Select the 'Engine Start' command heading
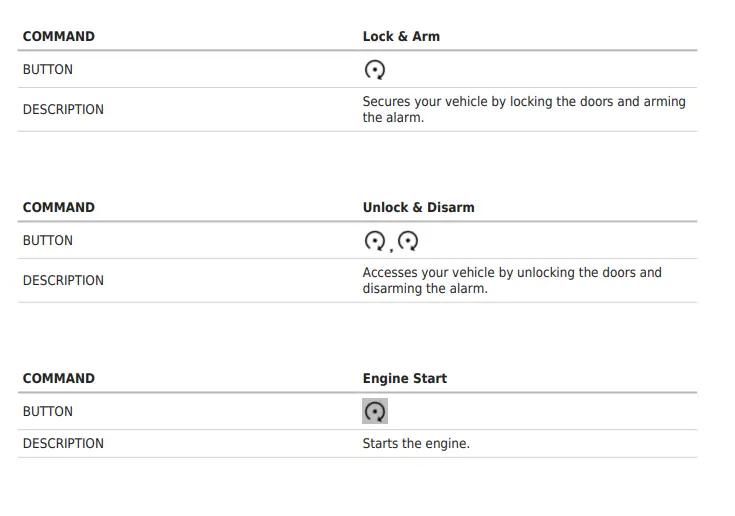The width and height of the screenshot is (735, 516). [x=404, y=378]
